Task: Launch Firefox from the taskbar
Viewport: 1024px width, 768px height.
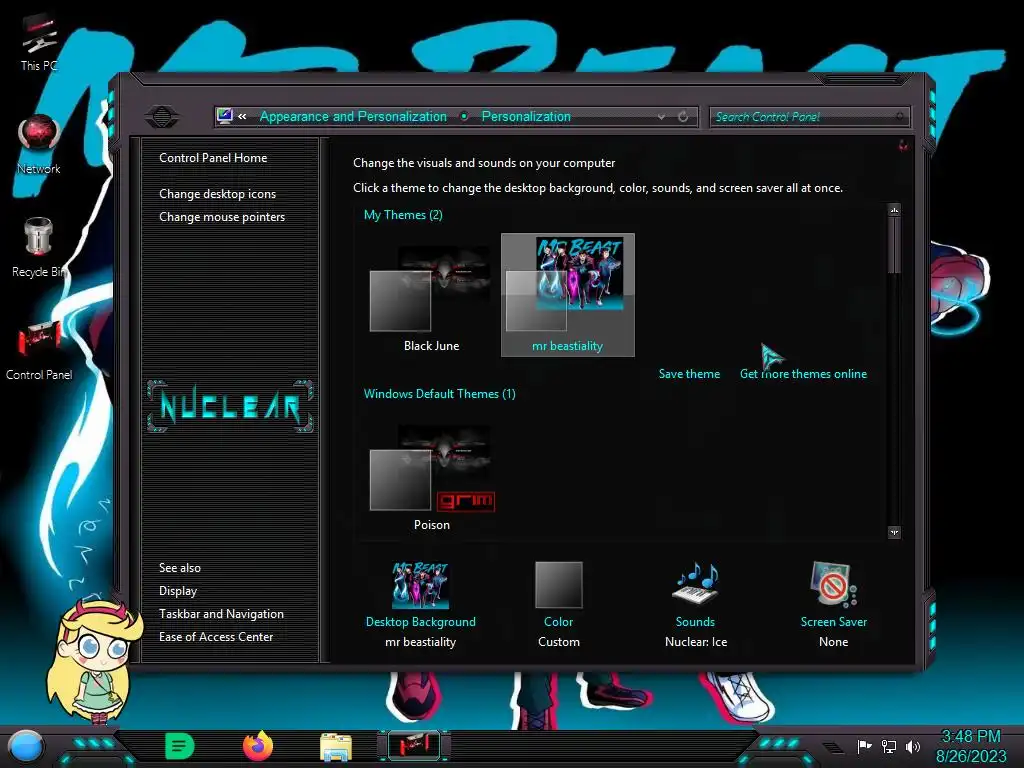Action: (258, 746)
